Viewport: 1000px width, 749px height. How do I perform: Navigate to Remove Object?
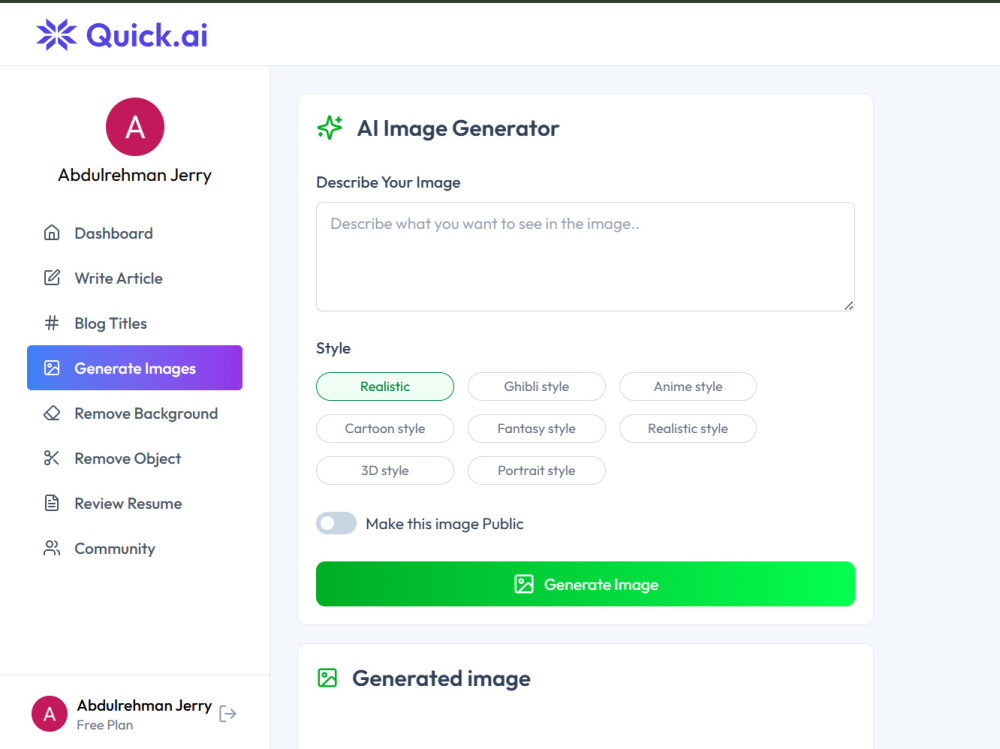click(135, 458)
